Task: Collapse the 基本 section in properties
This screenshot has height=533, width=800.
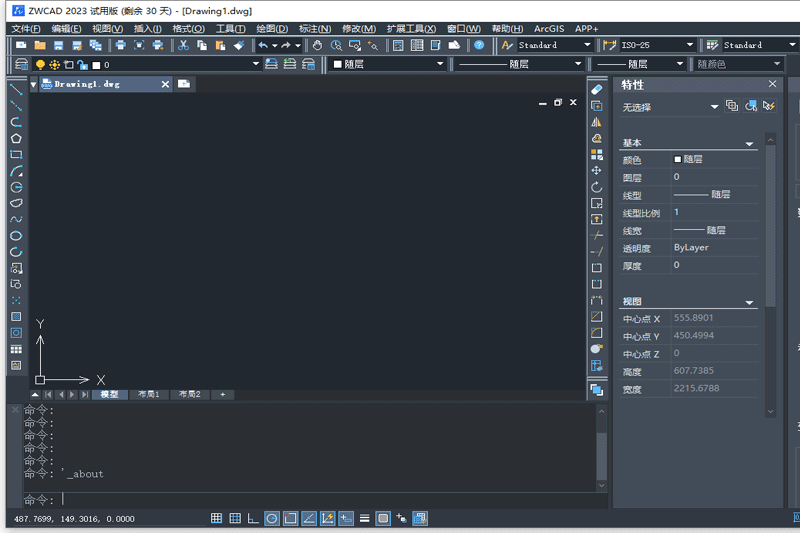Action: coord(749,144)
